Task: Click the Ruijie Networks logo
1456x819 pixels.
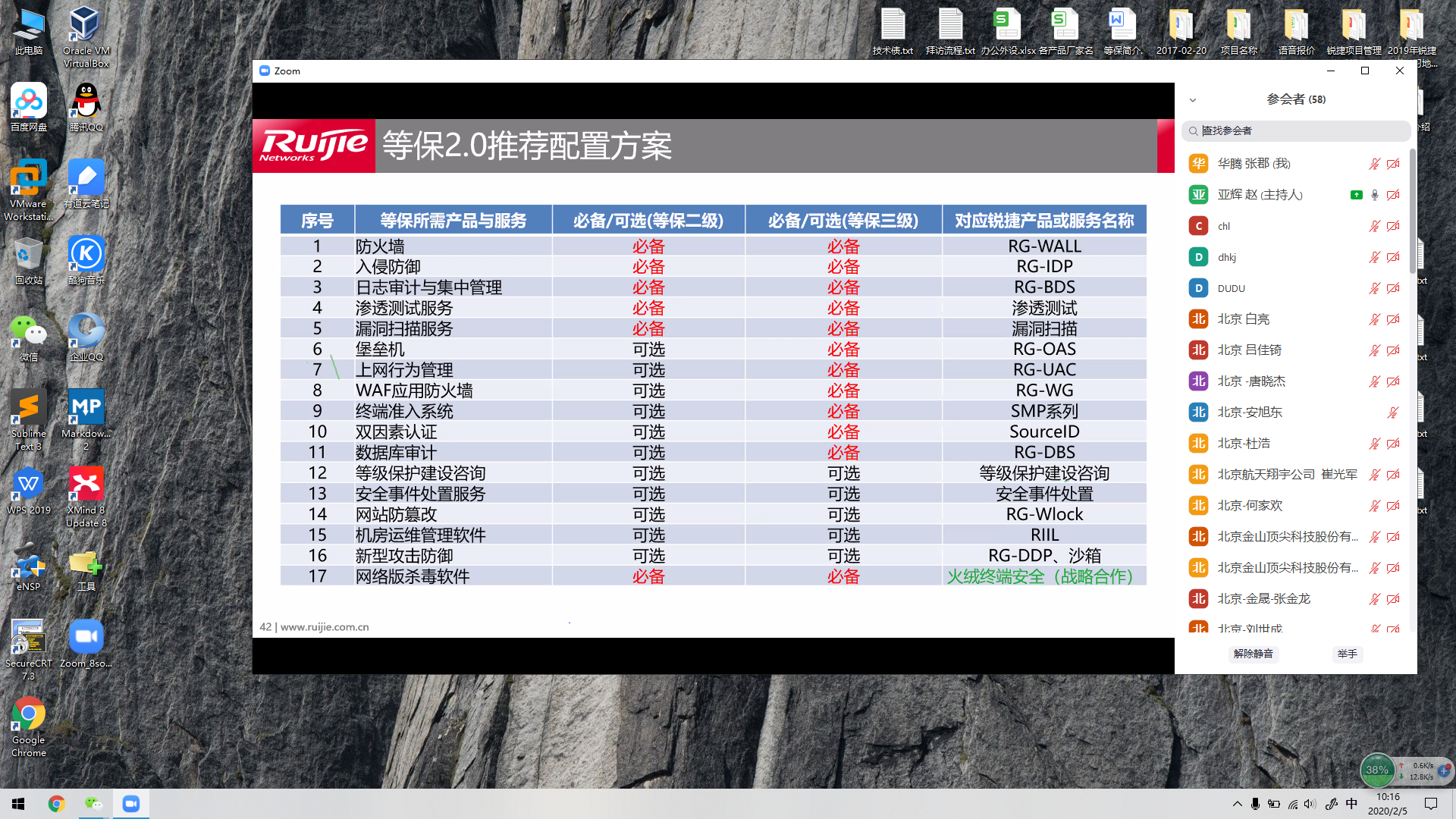Action: (x=314, y=146)
